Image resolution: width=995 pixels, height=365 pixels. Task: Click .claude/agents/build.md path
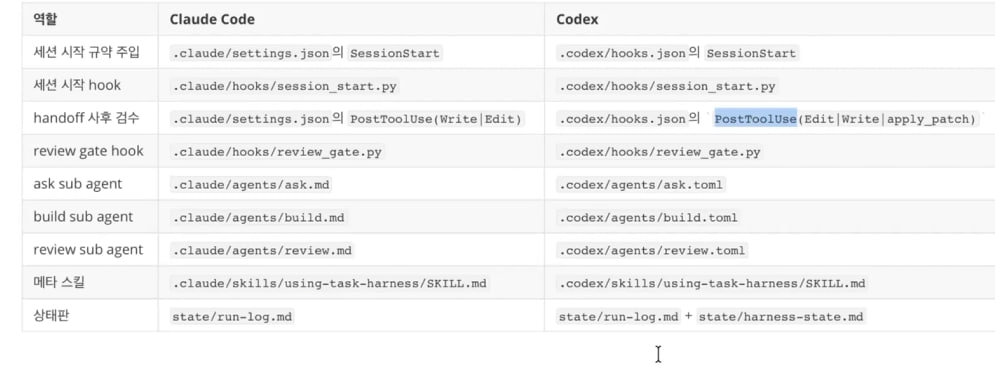coord(258,218)
